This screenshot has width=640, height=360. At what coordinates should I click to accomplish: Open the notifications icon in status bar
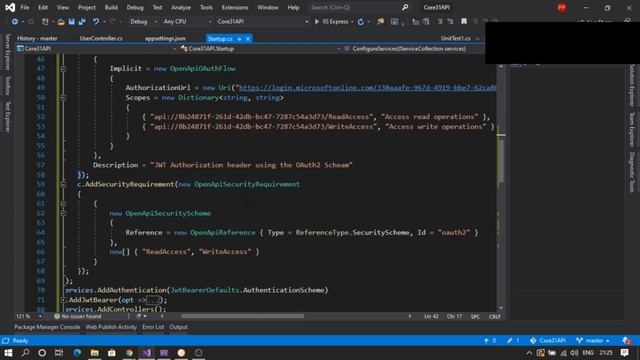click(626, 340)
